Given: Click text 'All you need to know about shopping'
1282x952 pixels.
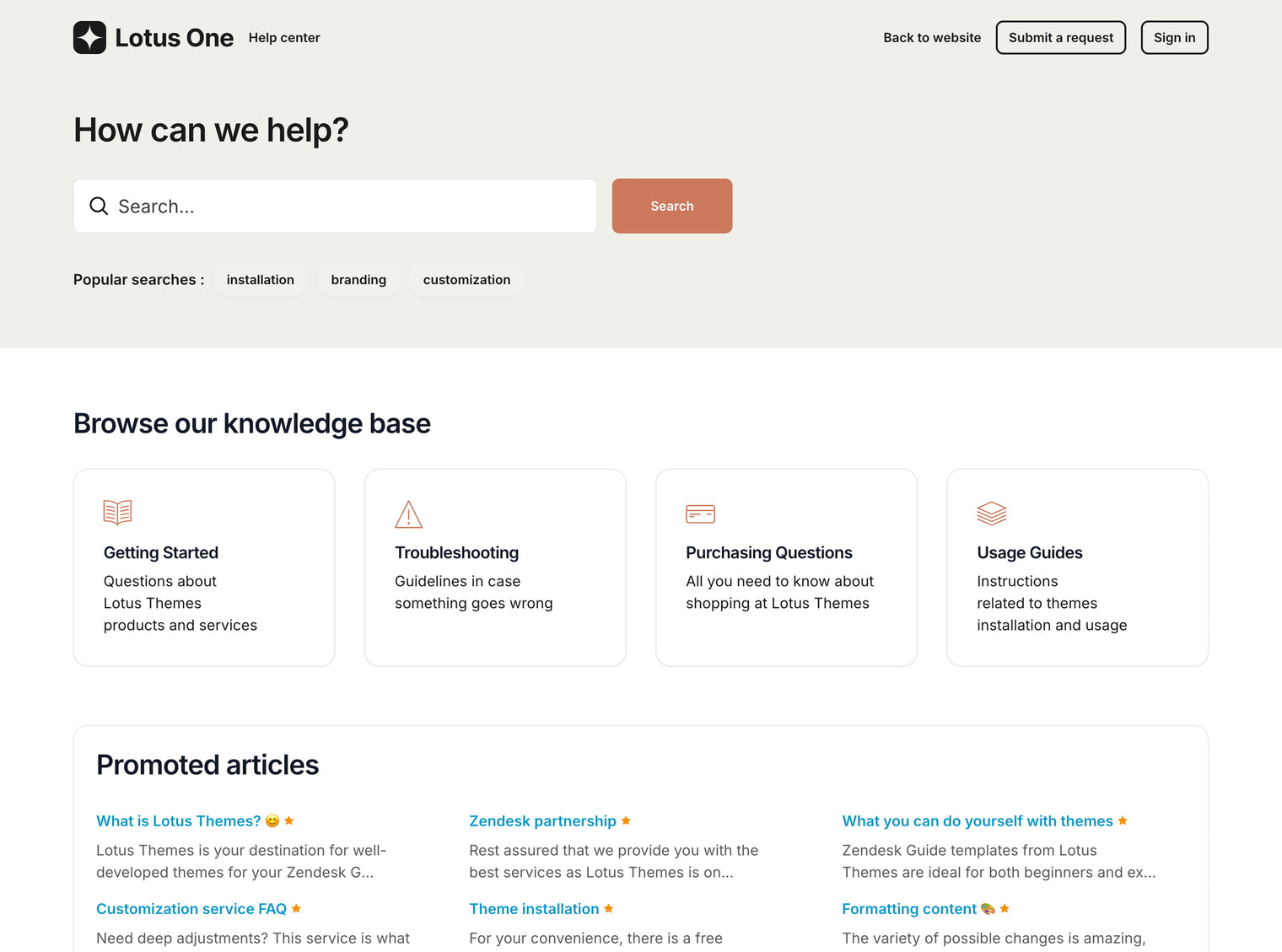Looking at the screenshot, I should (x=780, y=592).
